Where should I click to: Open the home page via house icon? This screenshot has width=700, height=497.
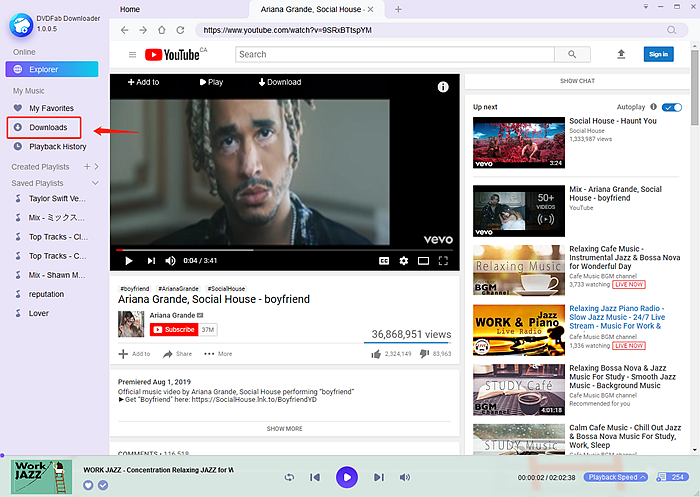click(x=162, y=30)
